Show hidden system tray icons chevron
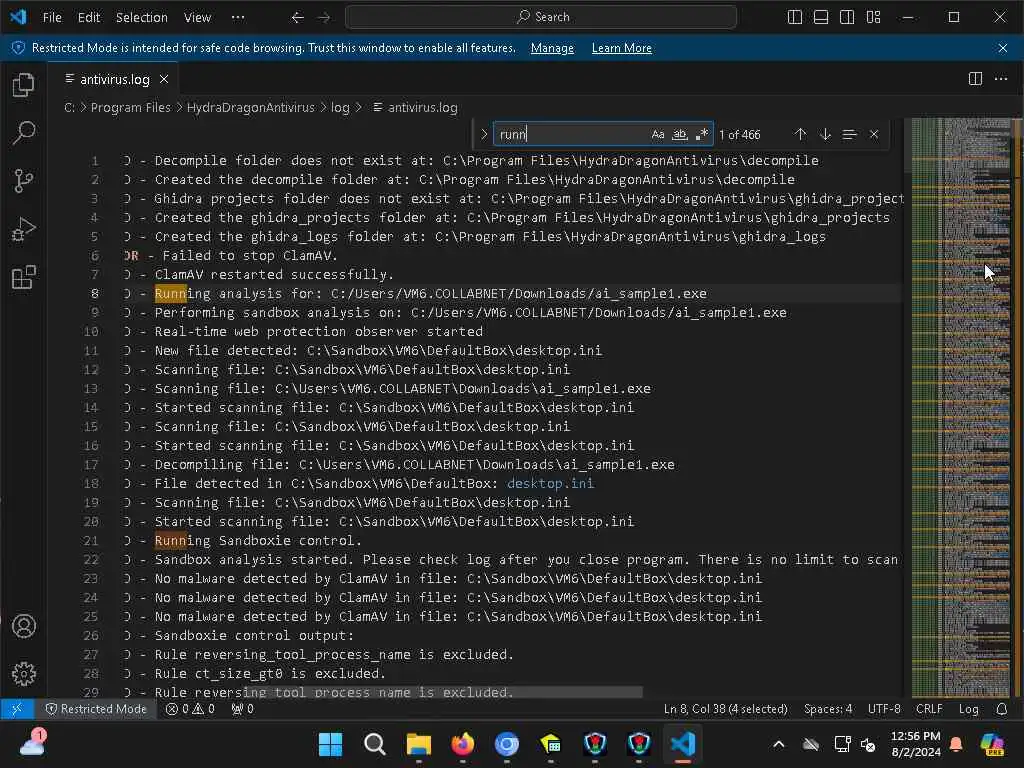Image resolution: width=1024 pixels, height=768 pixels. coord(778,744)
